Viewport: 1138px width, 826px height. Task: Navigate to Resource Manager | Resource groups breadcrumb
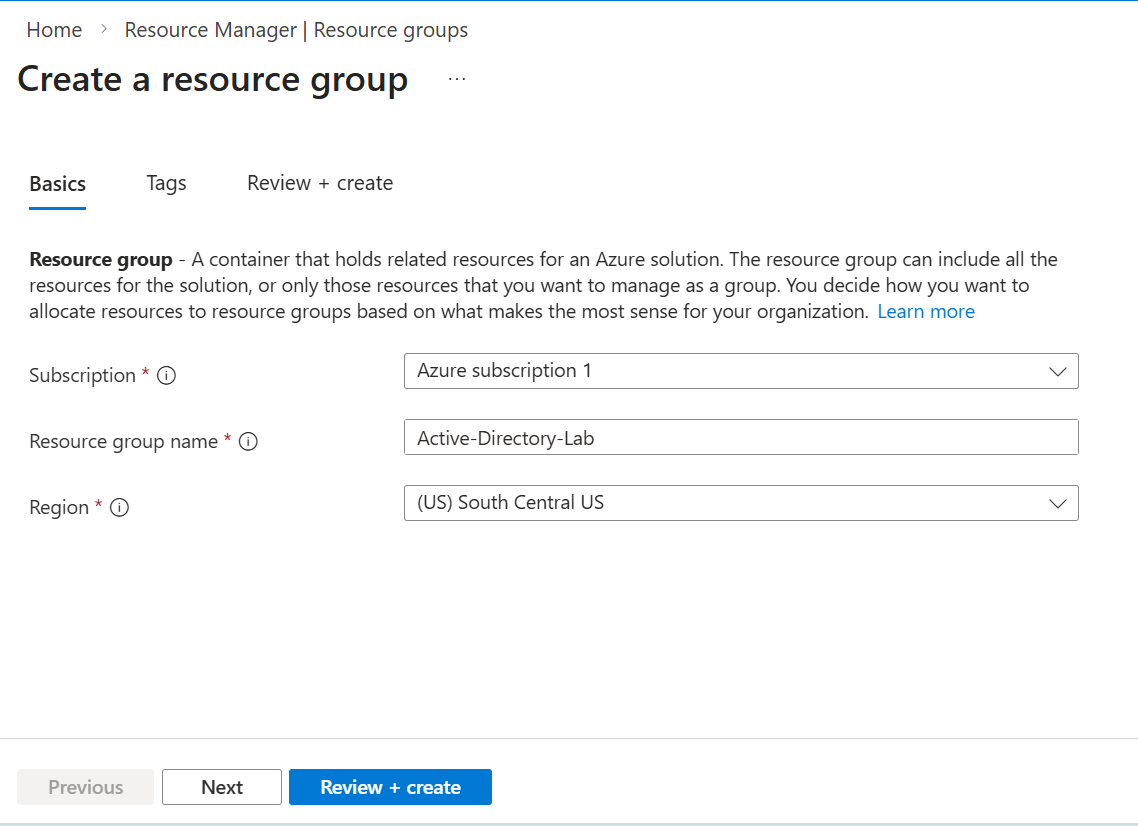point(296,30)
